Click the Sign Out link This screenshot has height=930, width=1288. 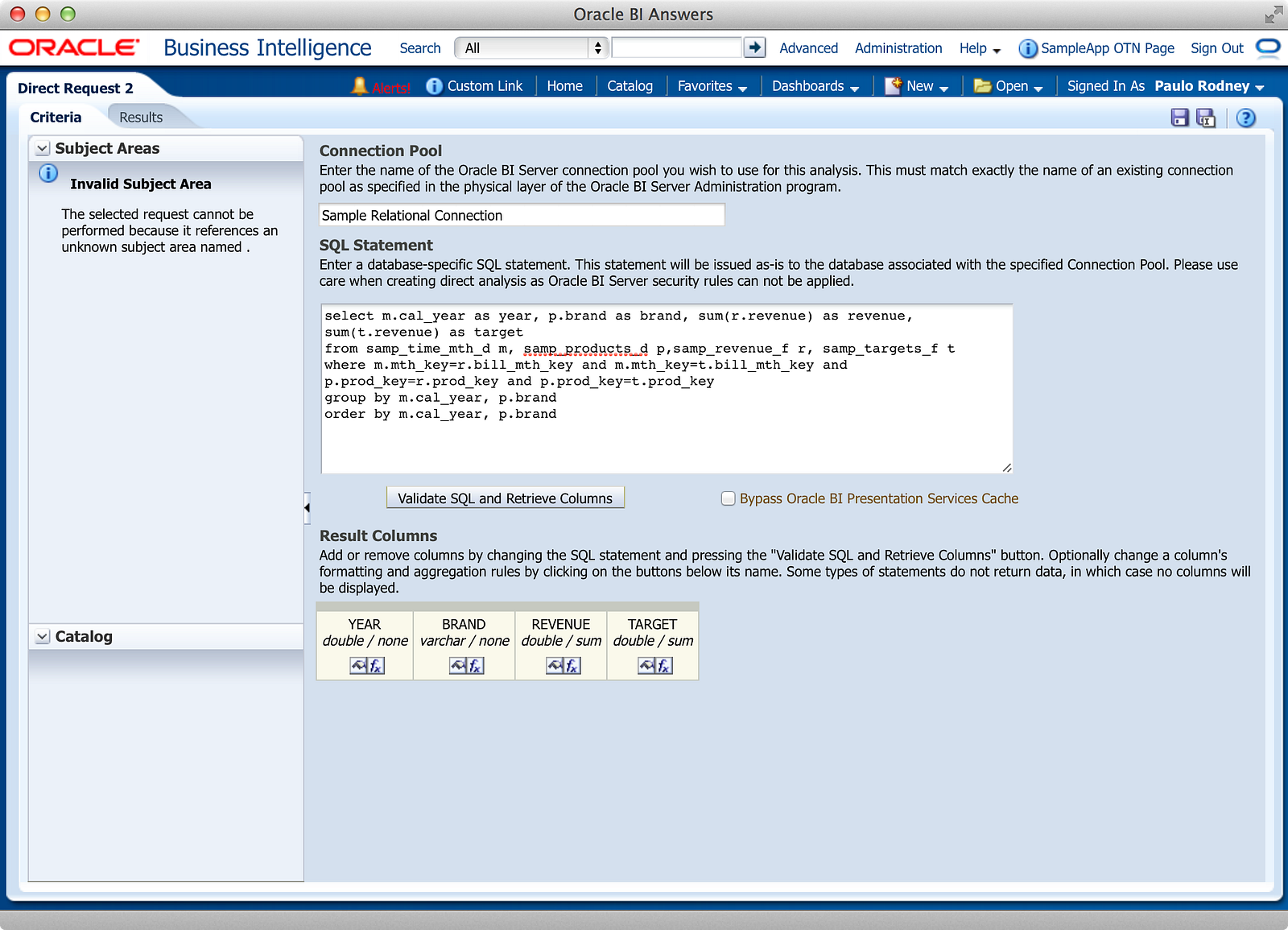point(1216,48)
